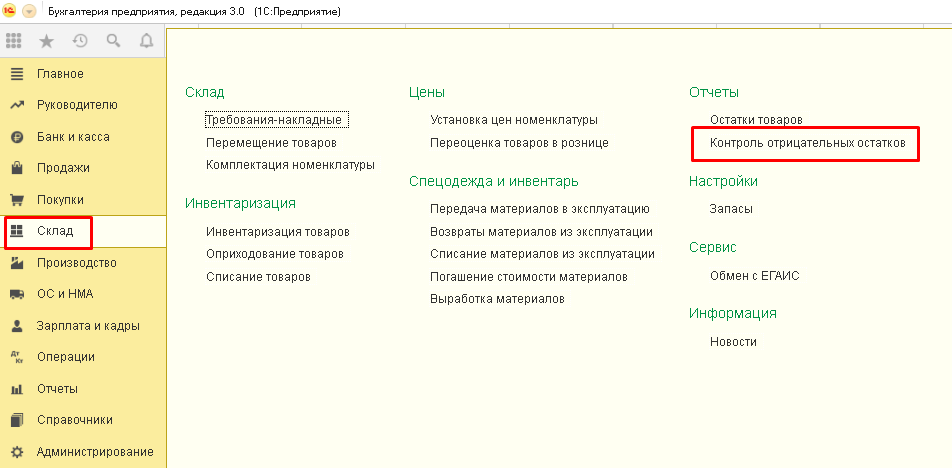Viewport: 952px width, 468px height.
Task: Click the search magnifier icon
Action: (x=113, y=41)
